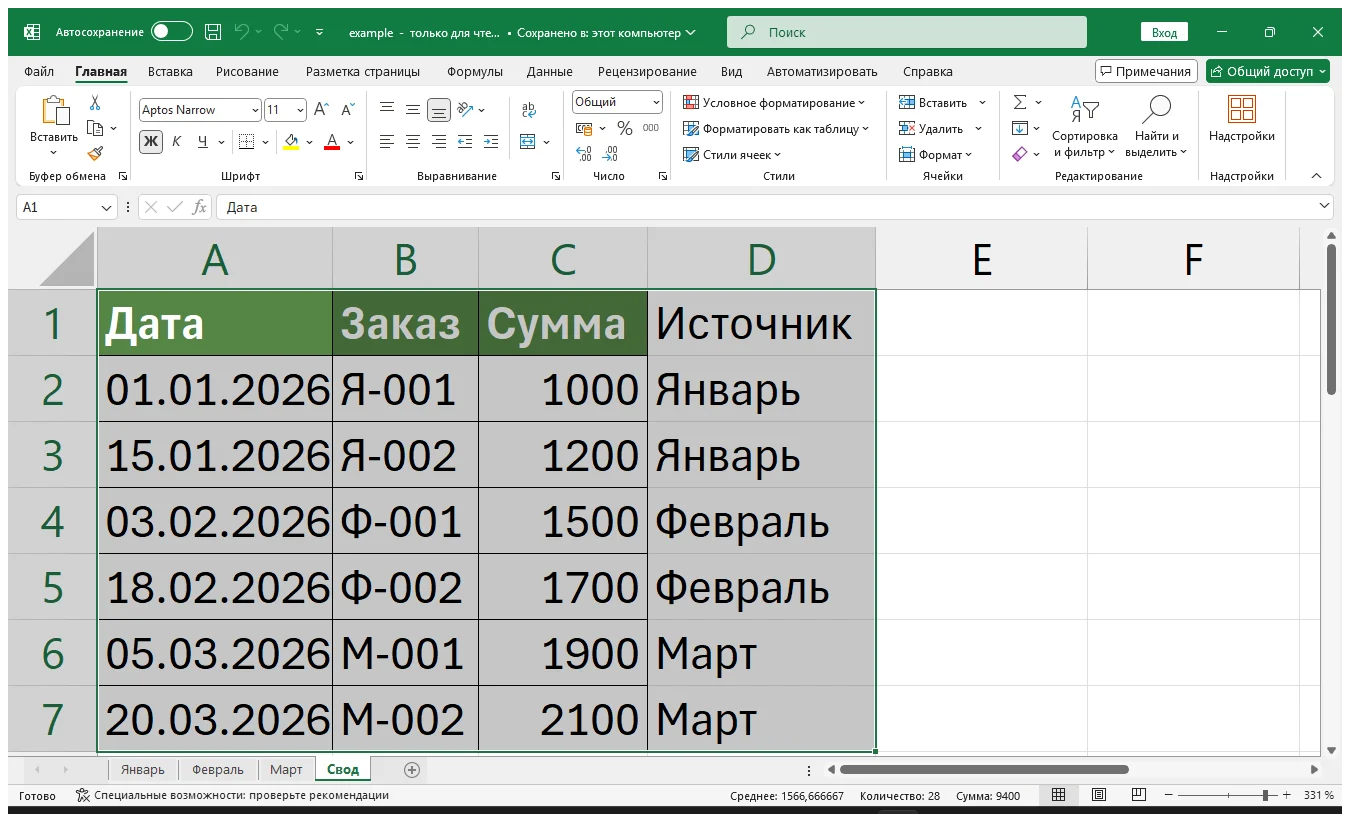Decrease font size with the smaller A icon

coord(348,110)
